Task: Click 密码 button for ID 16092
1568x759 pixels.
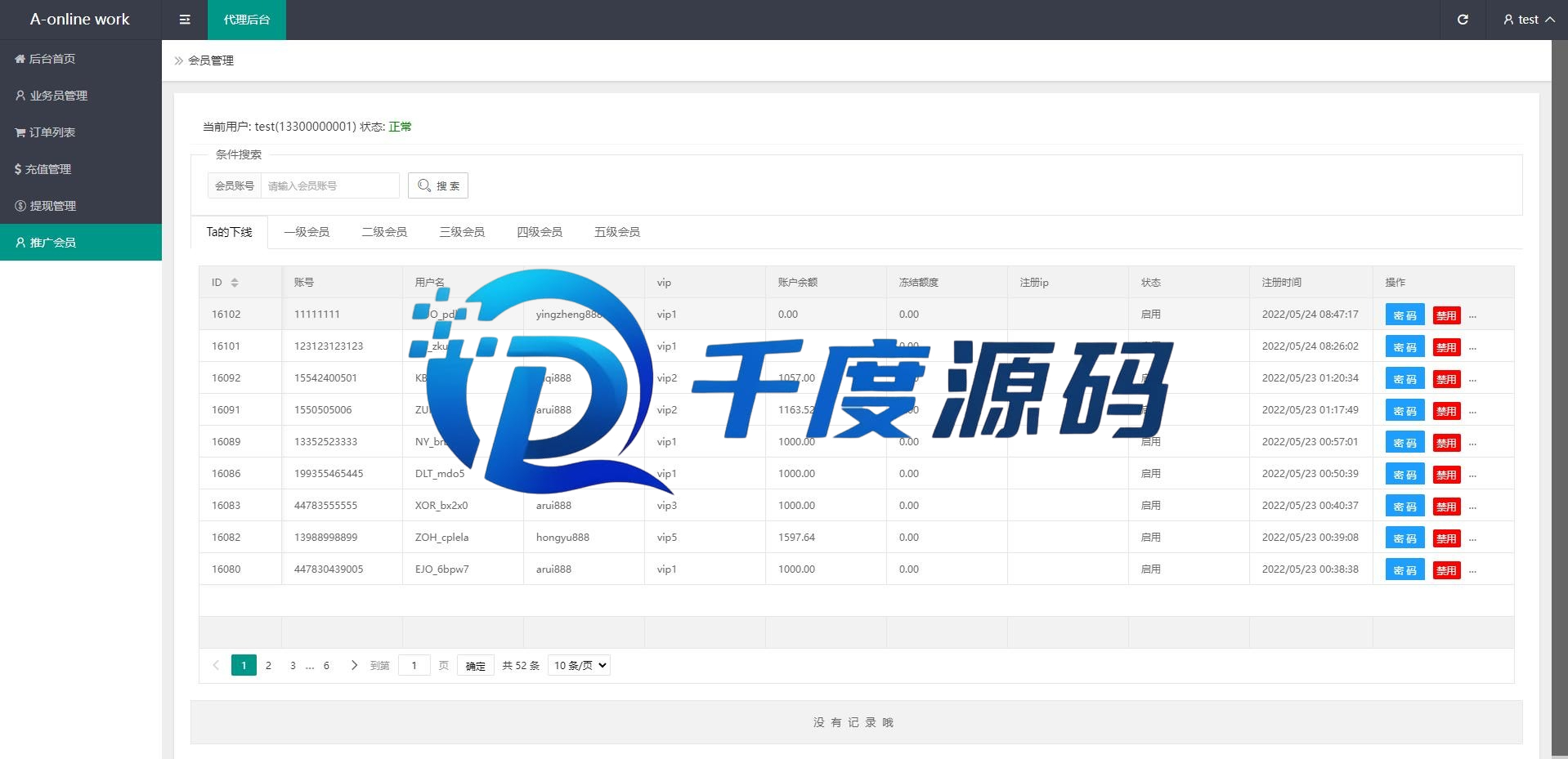Action: tap(1404, 378)
